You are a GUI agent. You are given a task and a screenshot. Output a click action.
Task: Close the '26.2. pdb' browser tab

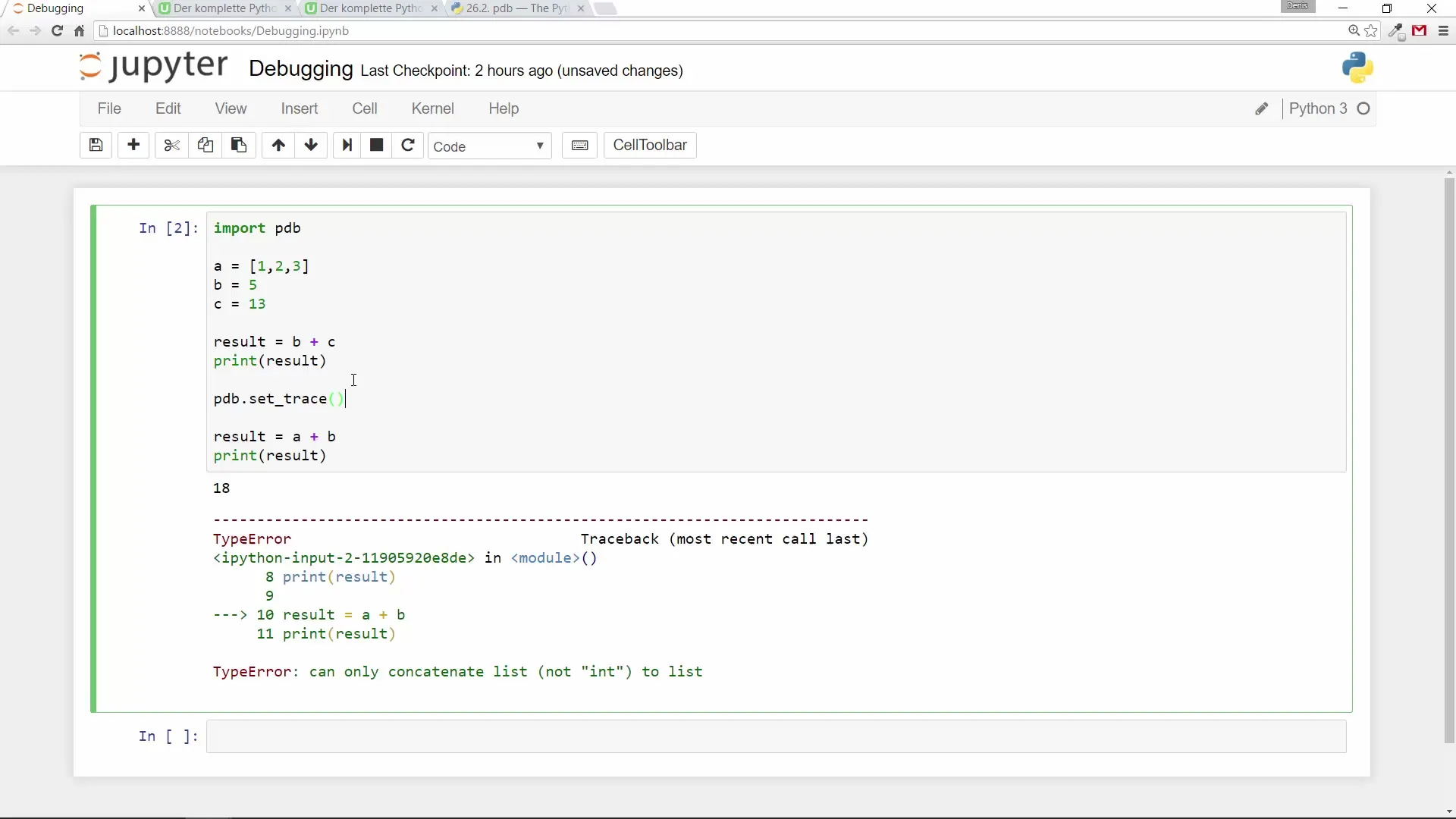point(581,8)
